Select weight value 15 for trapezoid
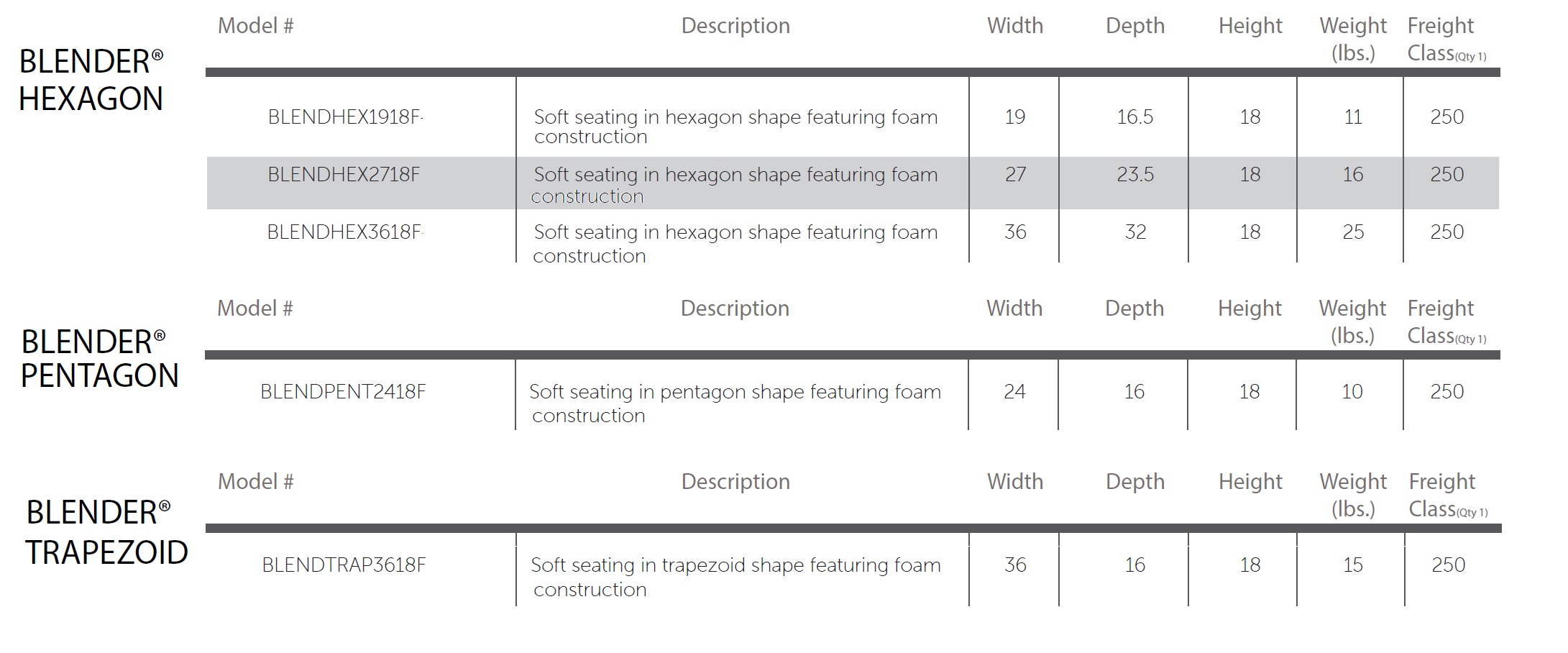The height and width of the screenshot is (653, 1568). point(1353,565)
